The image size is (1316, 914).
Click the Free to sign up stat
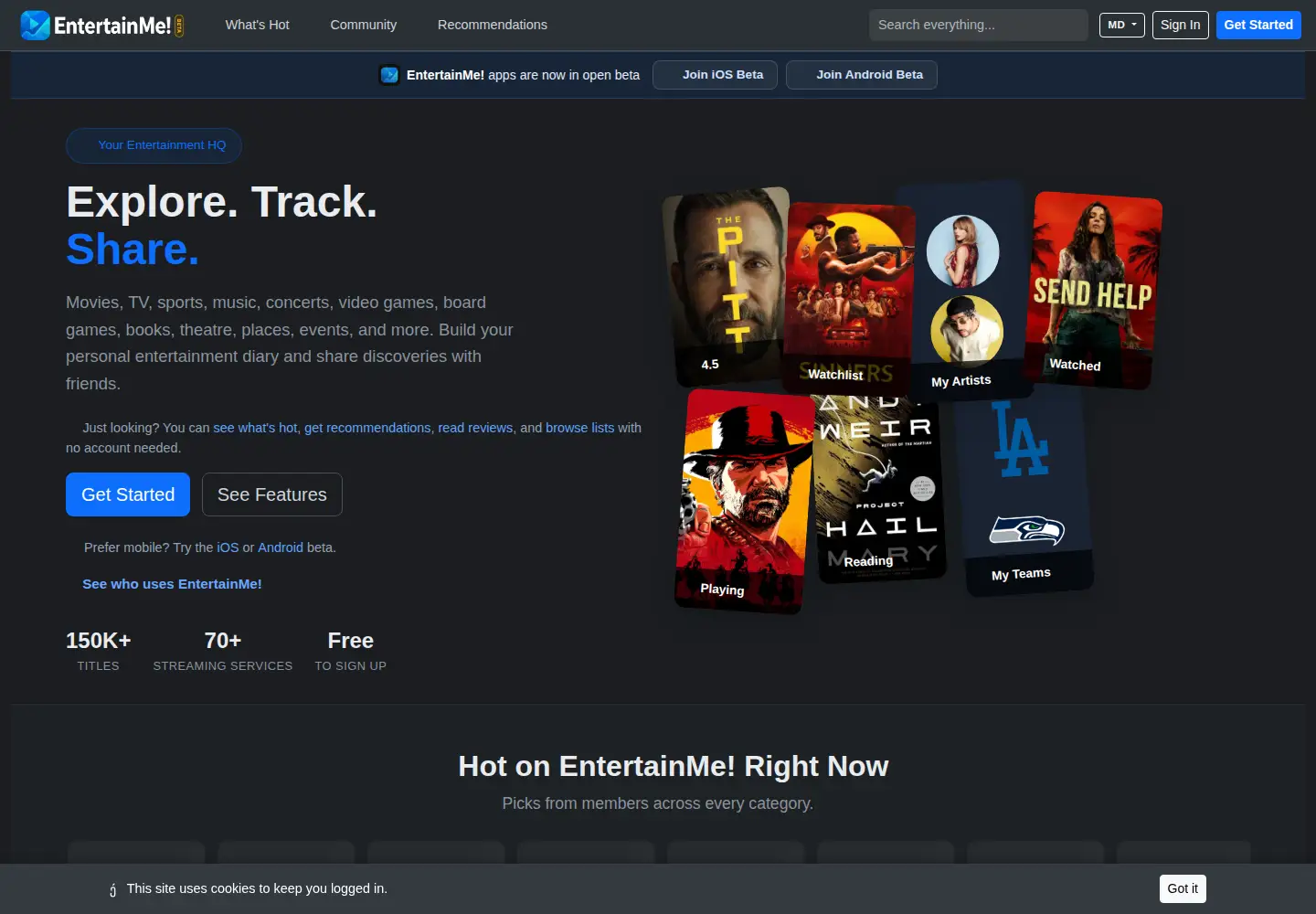coord(351,652)
